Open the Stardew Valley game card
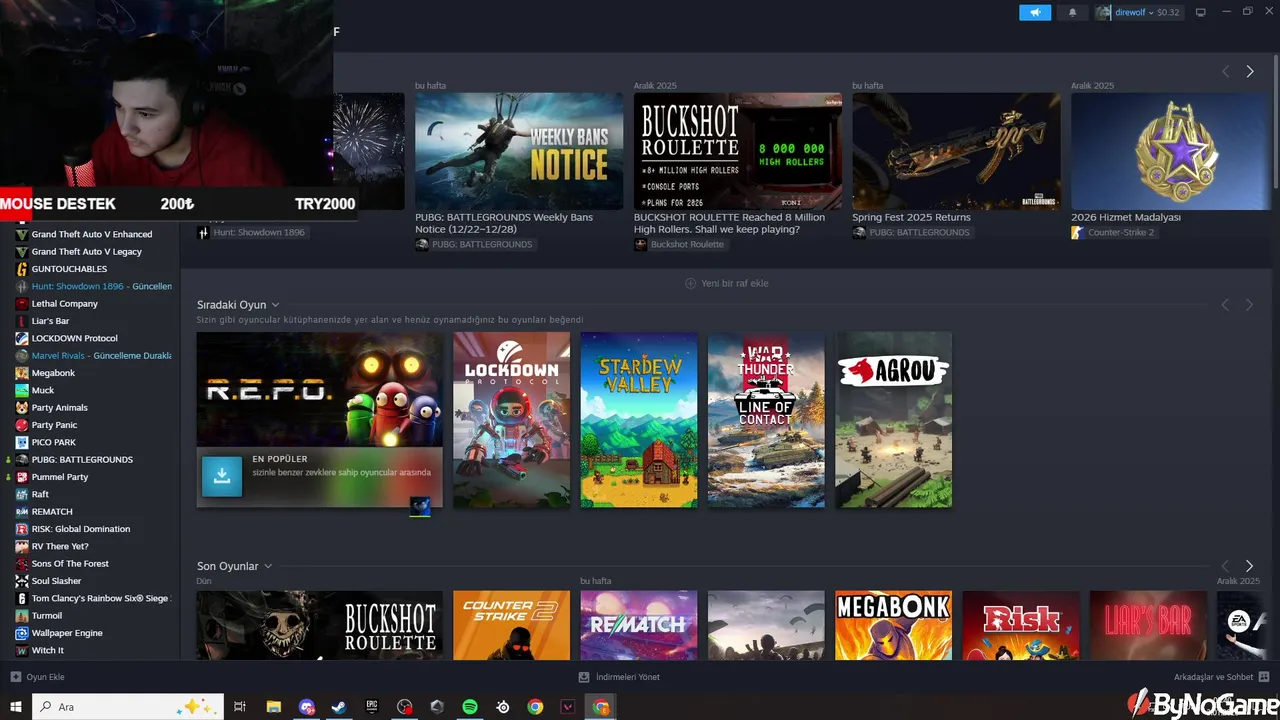Image resolution: width=1280 pixels, height=720 pixels. click(x=639, y=420)
